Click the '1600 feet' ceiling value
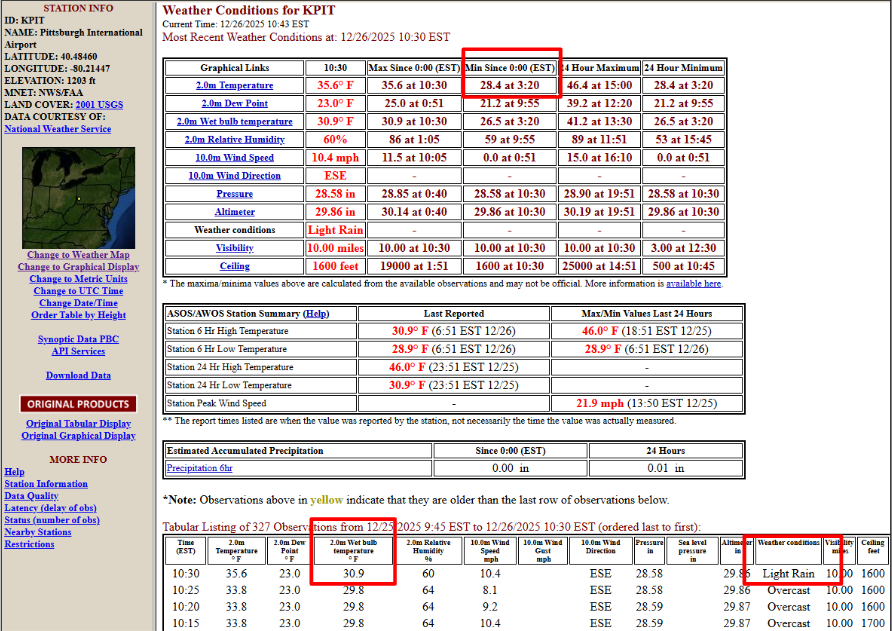This screenshot has height=631, width=892. click(x=335, y=266)
